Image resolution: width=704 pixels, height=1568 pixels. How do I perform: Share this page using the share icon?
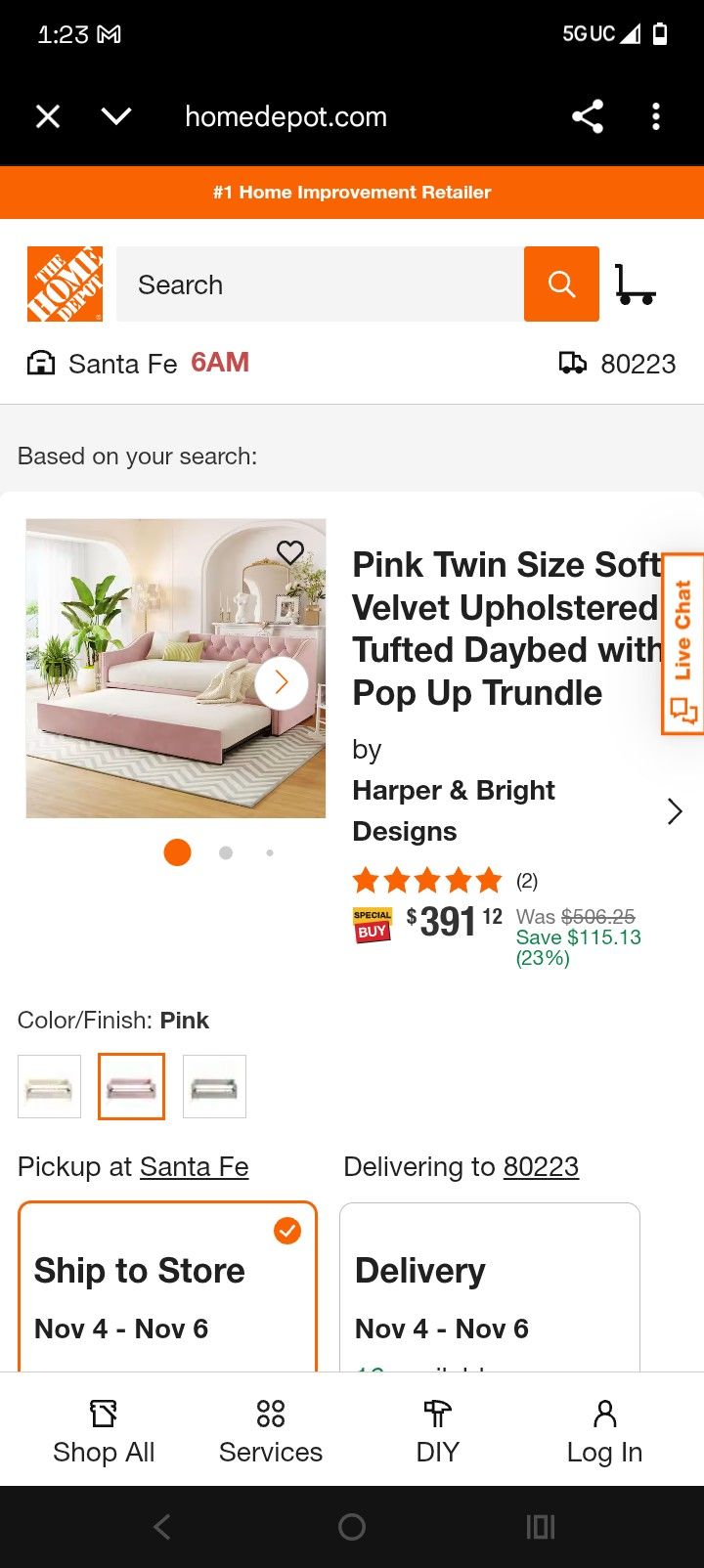pos(588,116)
